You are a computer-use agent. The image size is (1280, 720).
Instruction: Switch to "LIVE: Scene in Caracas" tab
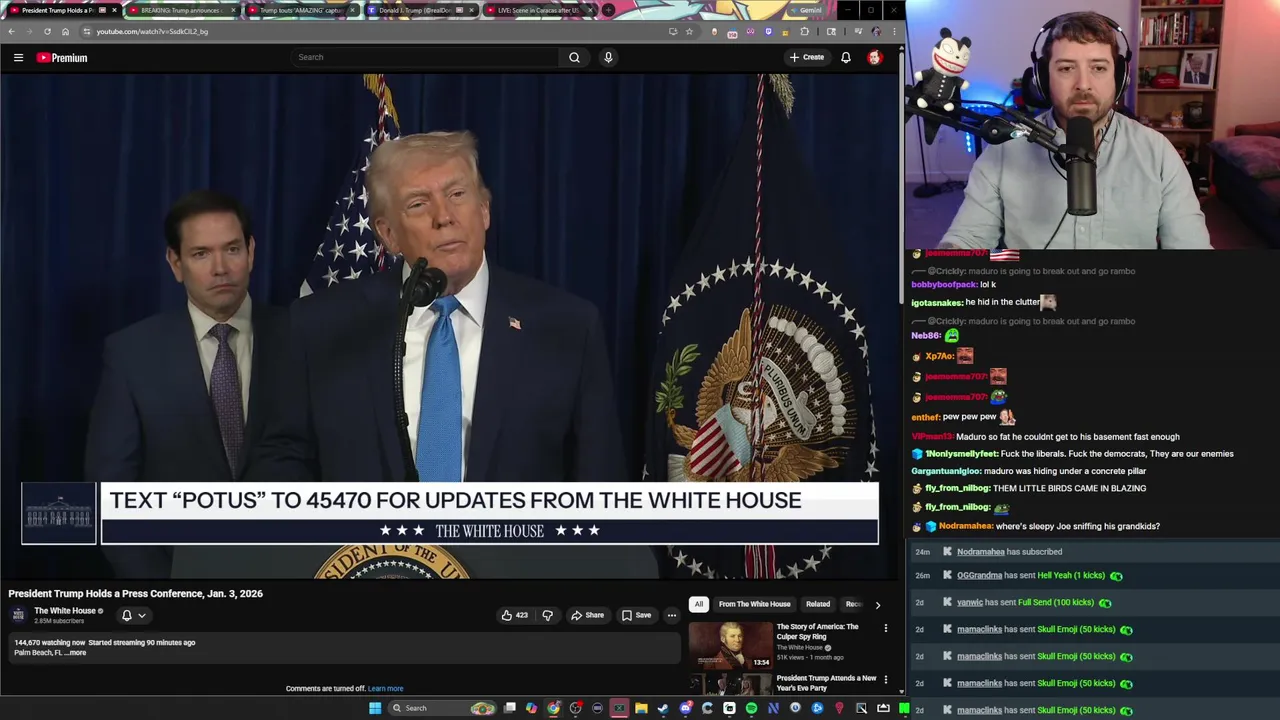(x=538, y=10)
